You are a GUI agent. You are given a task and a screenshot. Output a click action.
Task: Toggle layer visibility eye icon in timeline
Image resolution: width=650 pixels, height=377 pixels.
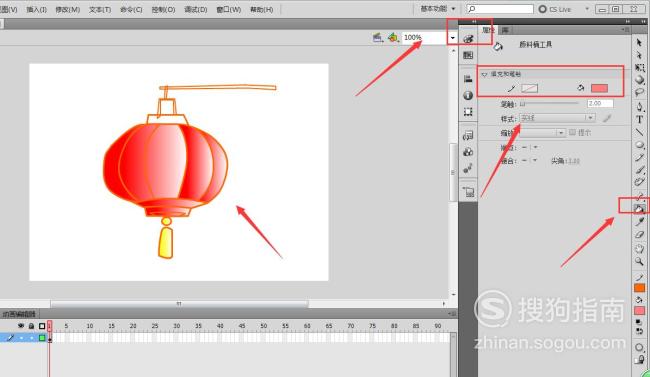(21, 326)
